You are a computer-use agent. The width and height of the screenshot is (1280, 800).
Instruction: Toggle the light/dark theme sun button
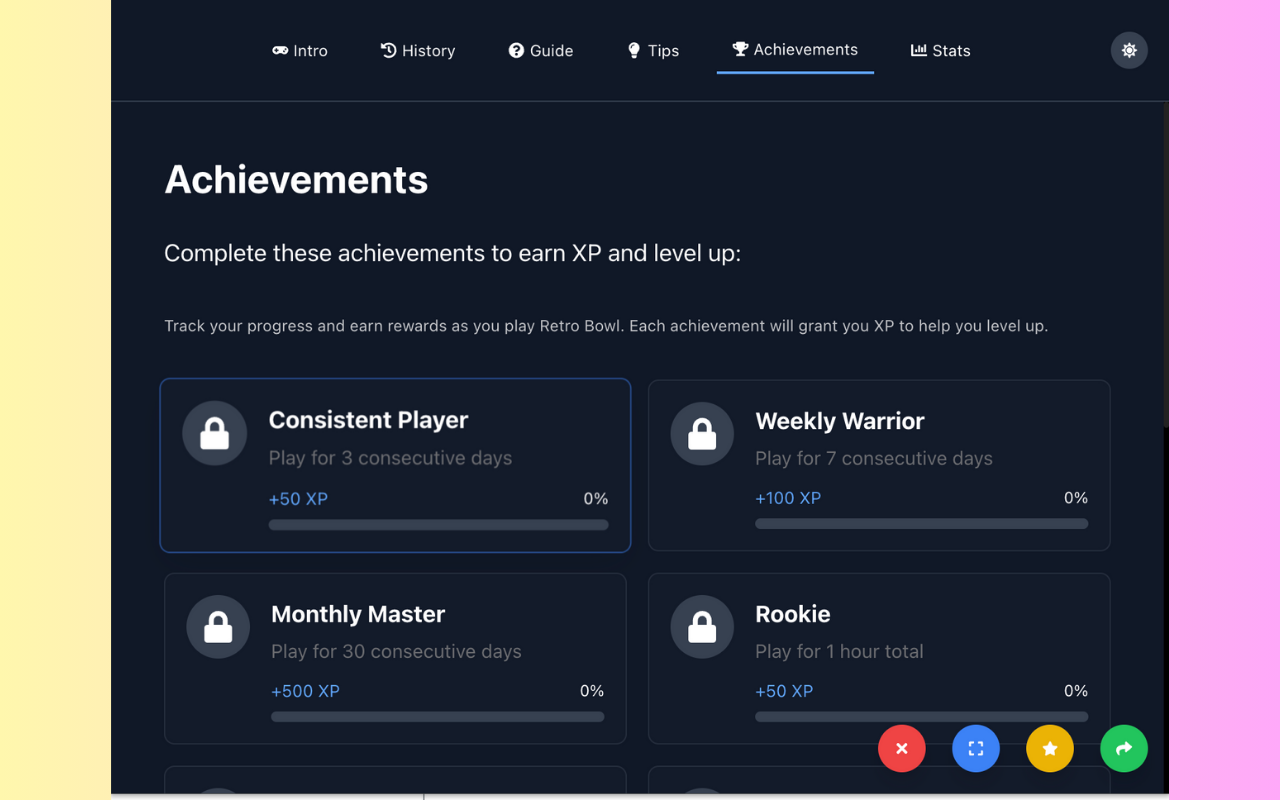click(x=1129, y=50)
